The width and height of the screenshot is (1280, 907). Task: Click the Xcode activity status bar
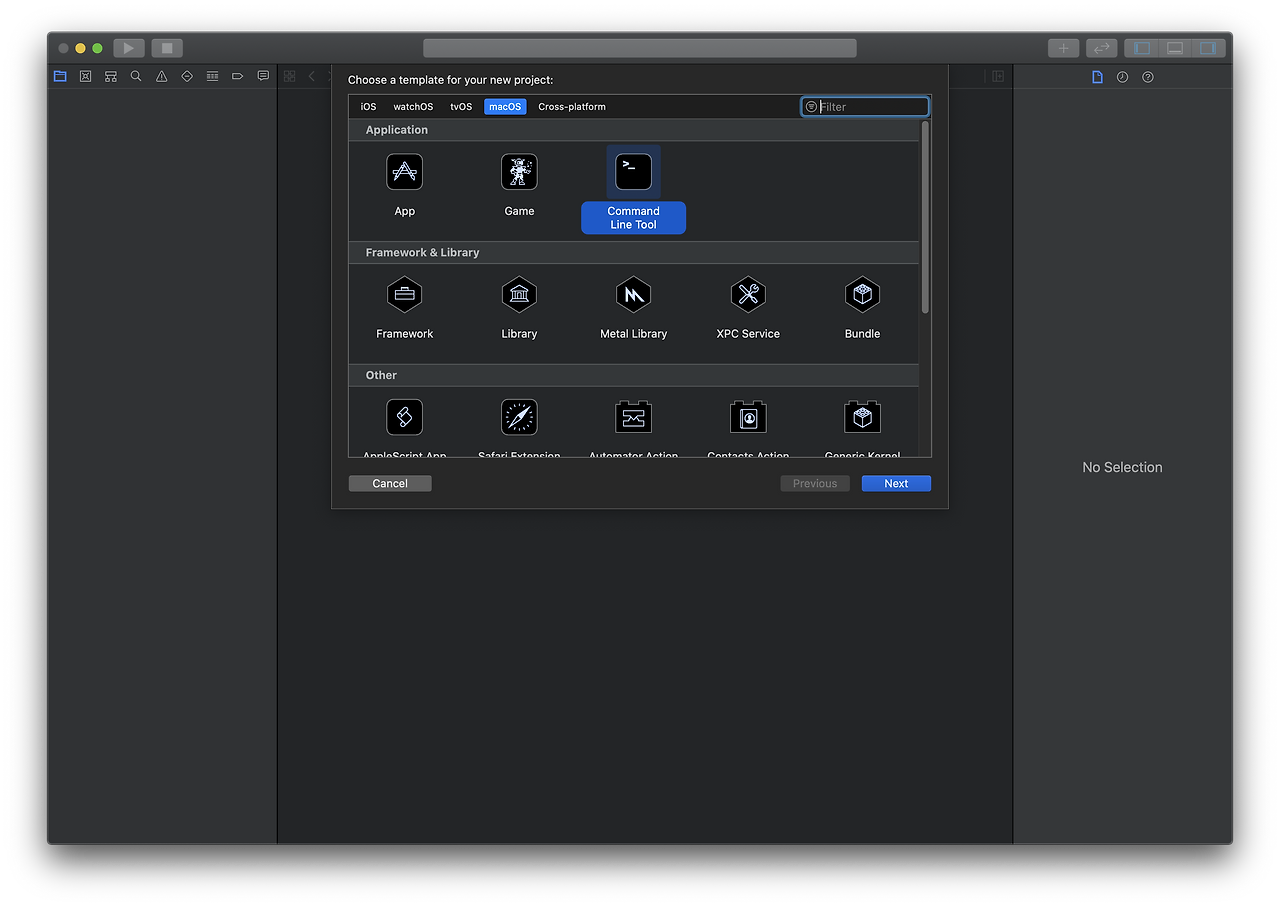pos(640,48)
